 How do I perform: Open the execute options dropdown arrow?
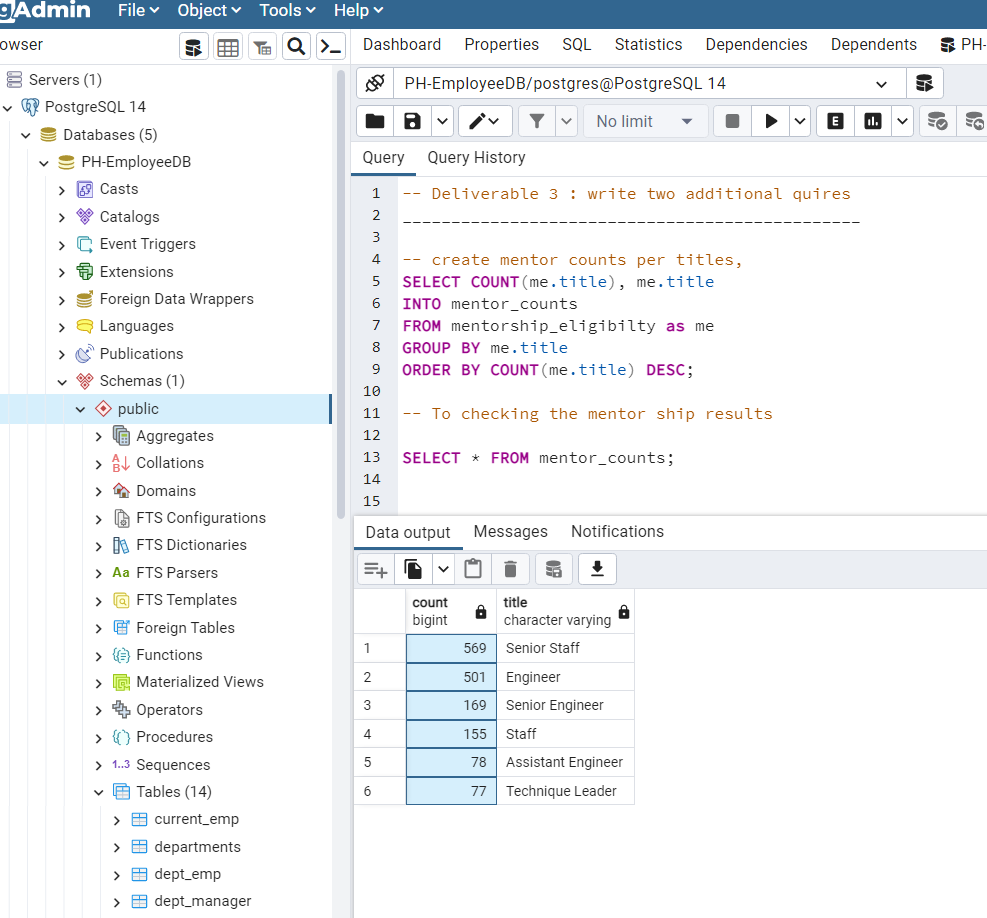pyautogui.click(x=799, y=121)
